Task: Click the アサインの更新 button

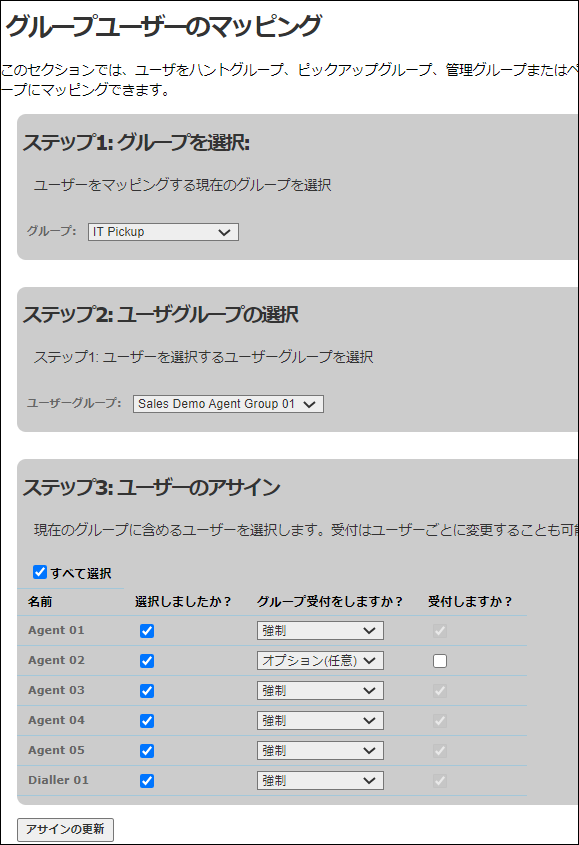Action: (x=65, y=829)
